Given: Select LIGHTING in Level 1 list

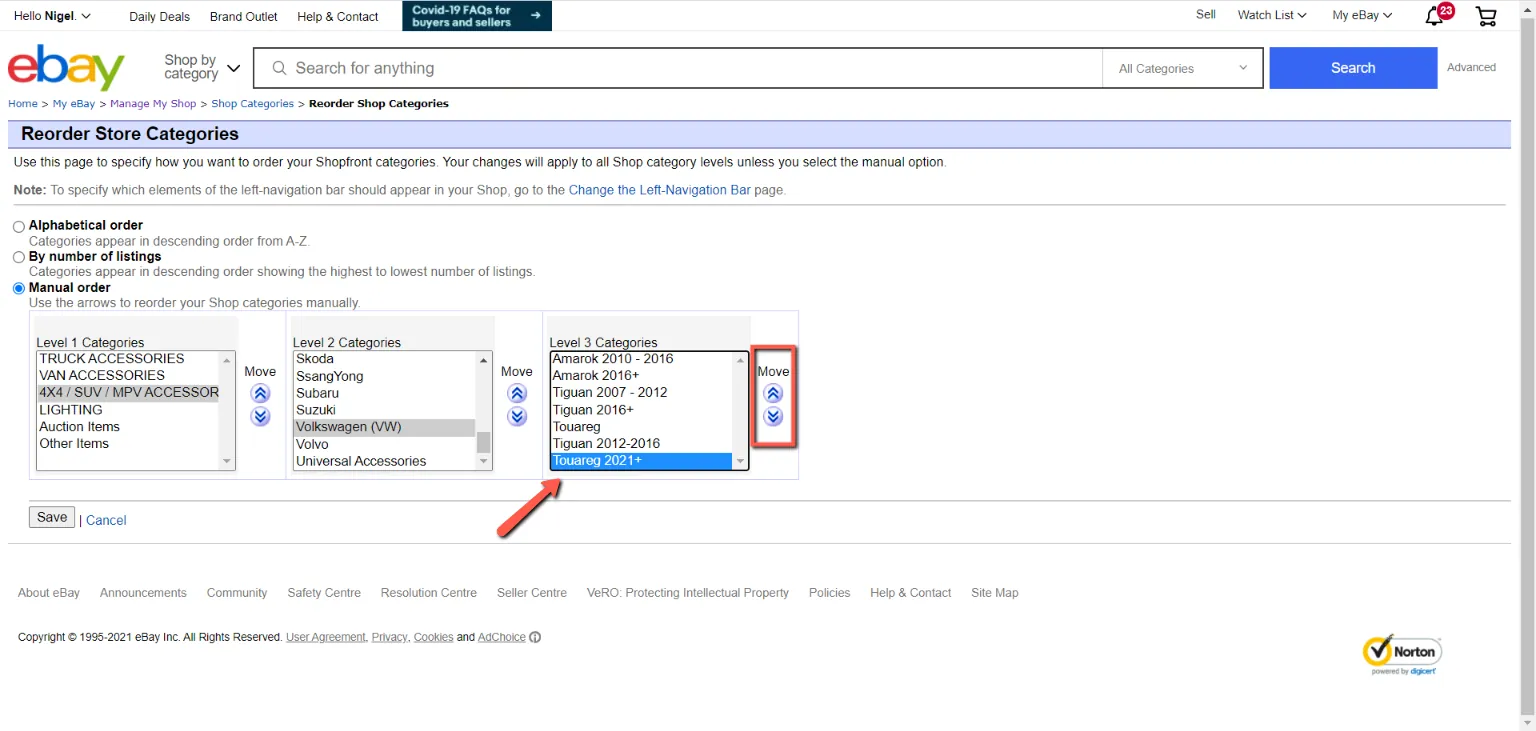Looking at the screenshot, I should coord(127,410).
